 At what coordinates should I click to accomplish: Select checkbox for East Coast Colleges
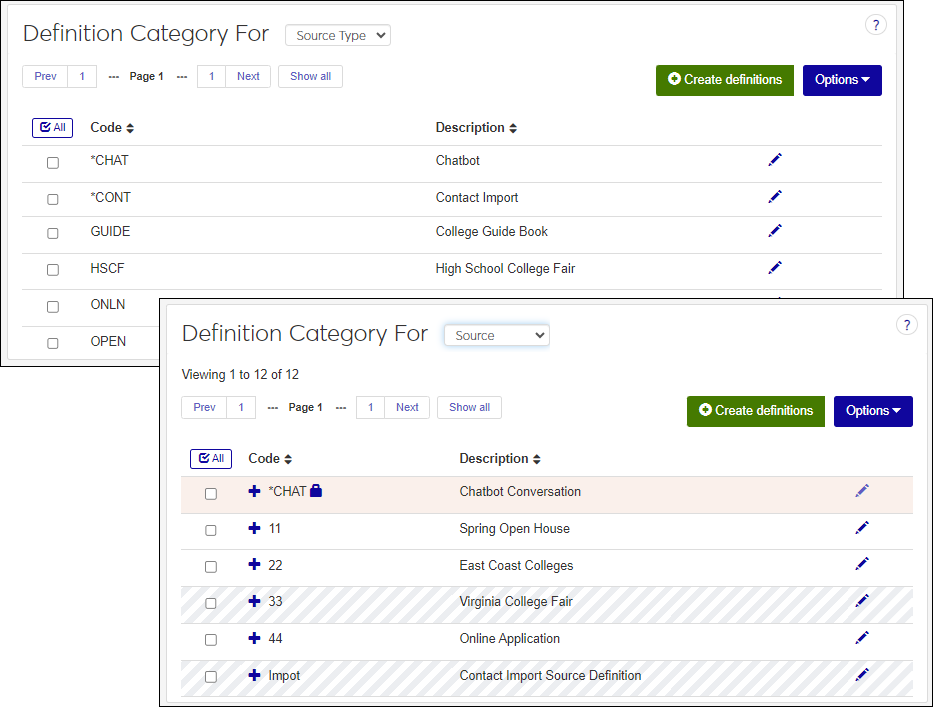(211, 567)
